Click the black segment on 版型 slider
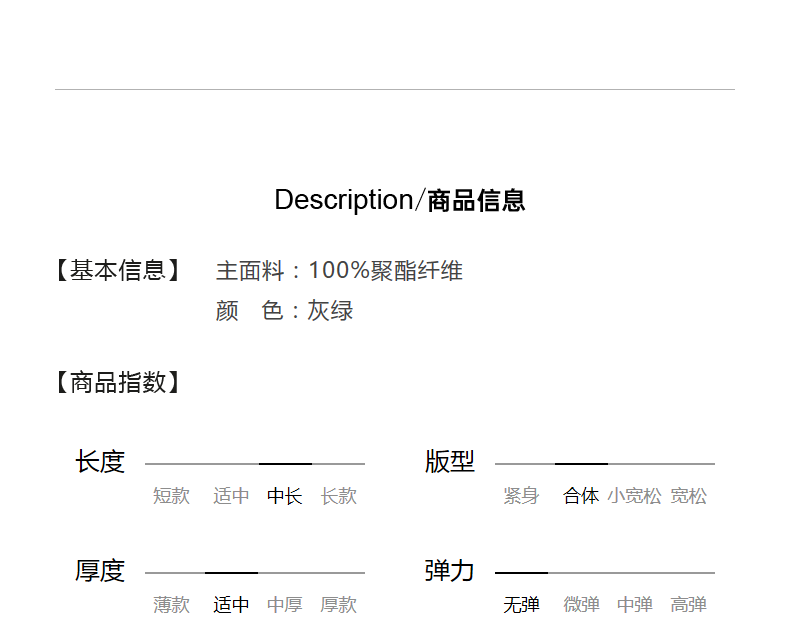790x634 pixels. coord(581,464)
